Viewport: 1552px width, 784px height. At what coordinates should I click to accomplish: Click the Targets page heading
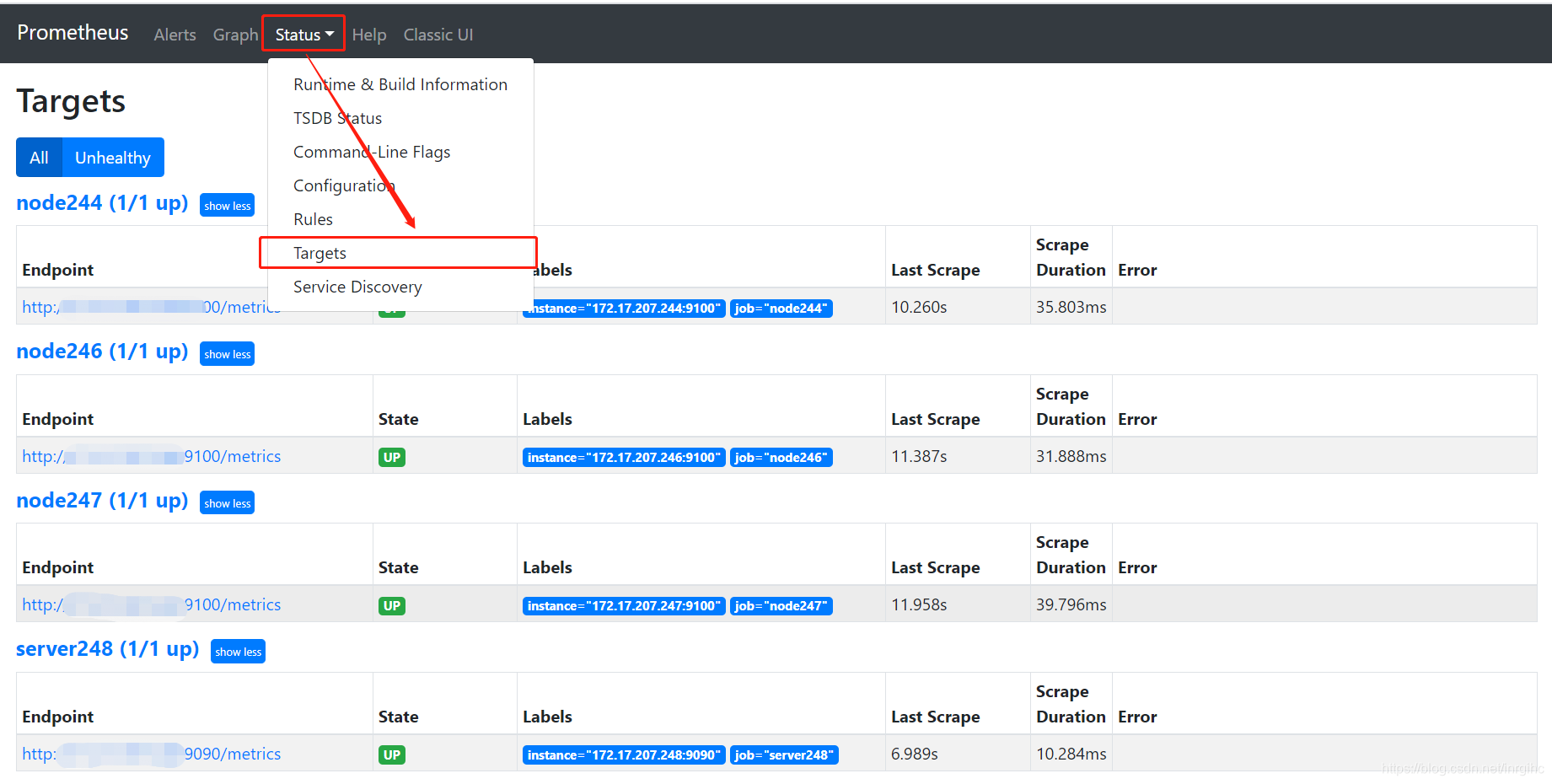tap(71, 101)
